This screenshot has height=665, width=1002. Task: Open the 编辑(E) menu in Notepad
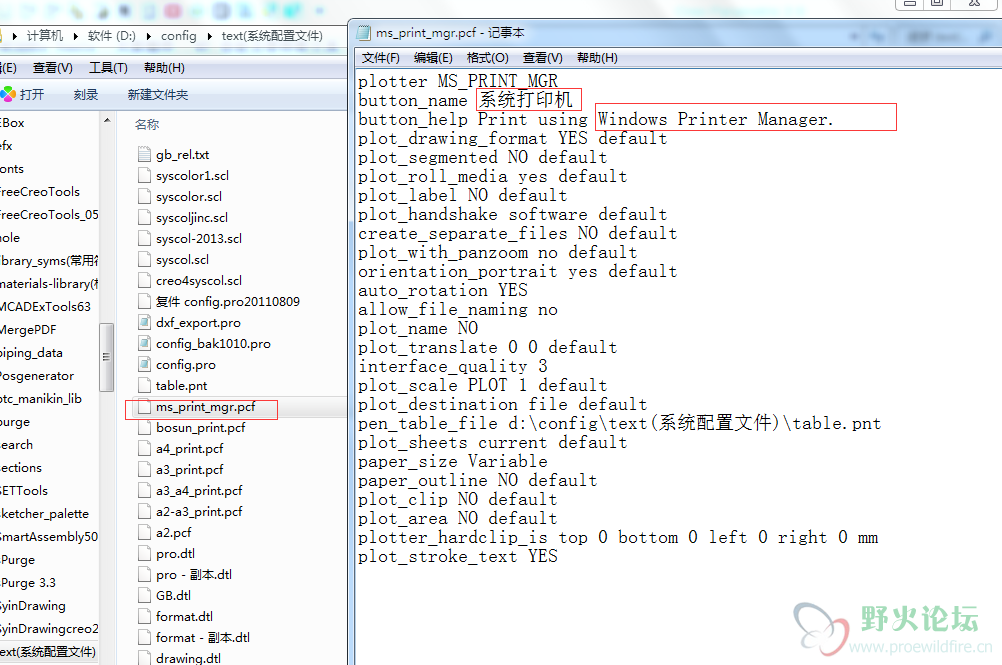pos(433,58)
